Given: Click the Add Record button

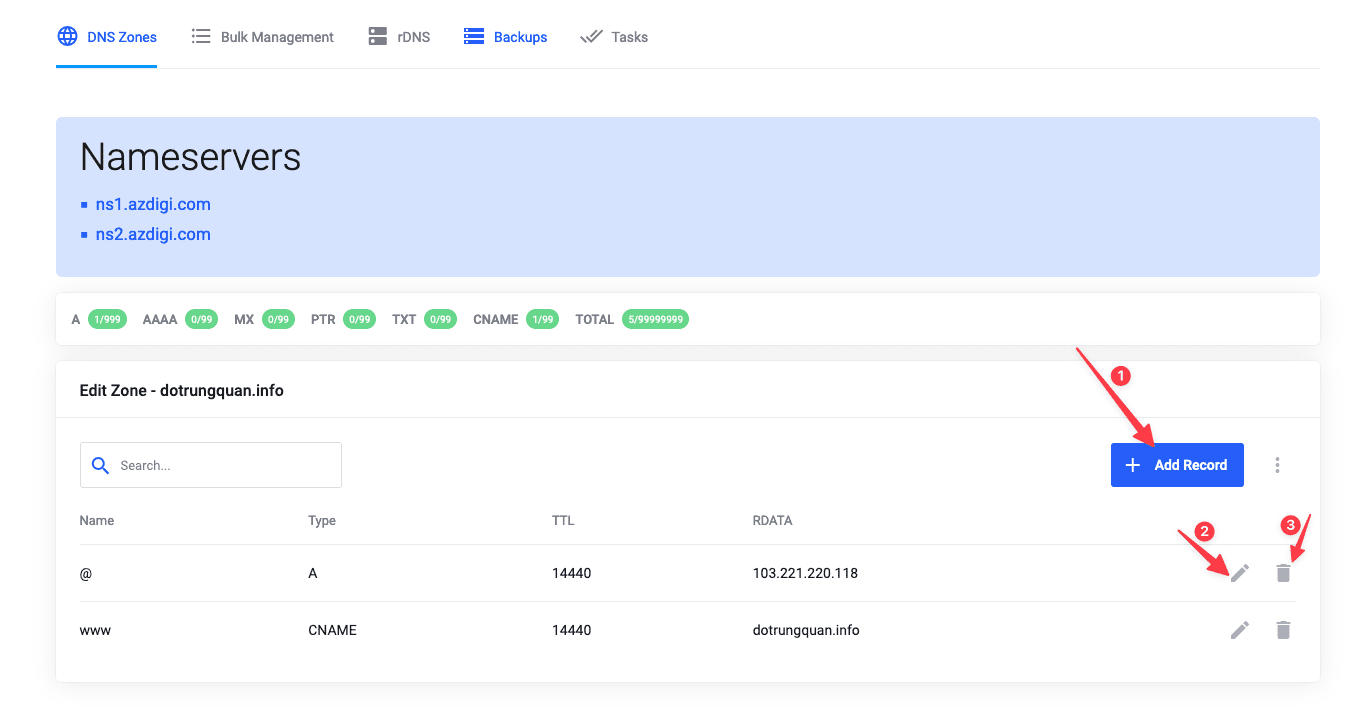Looking at the screenshot, I should click(x=1177, y=465).
